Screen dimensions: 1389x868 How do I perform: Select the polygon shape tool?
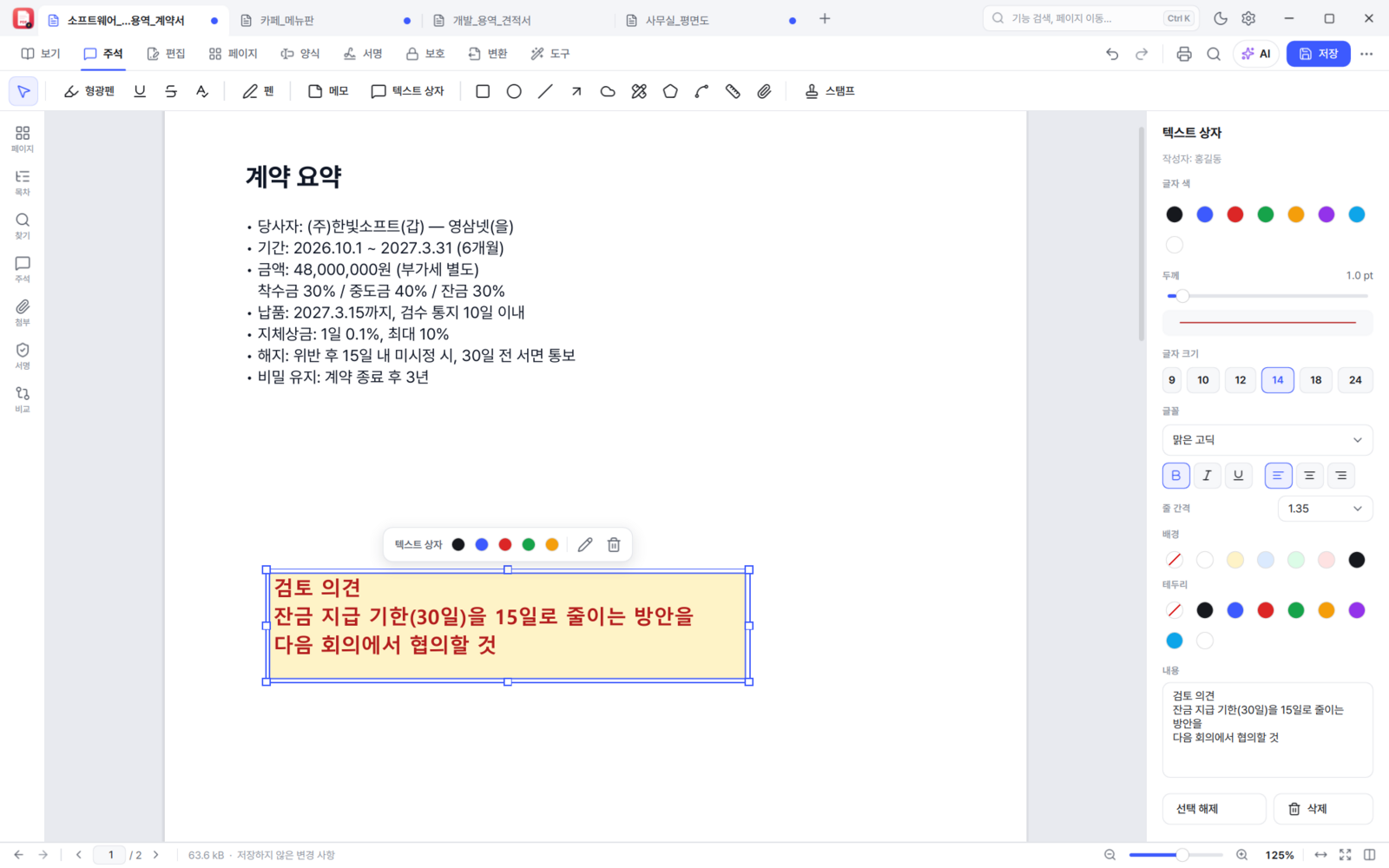click(670, 91)
